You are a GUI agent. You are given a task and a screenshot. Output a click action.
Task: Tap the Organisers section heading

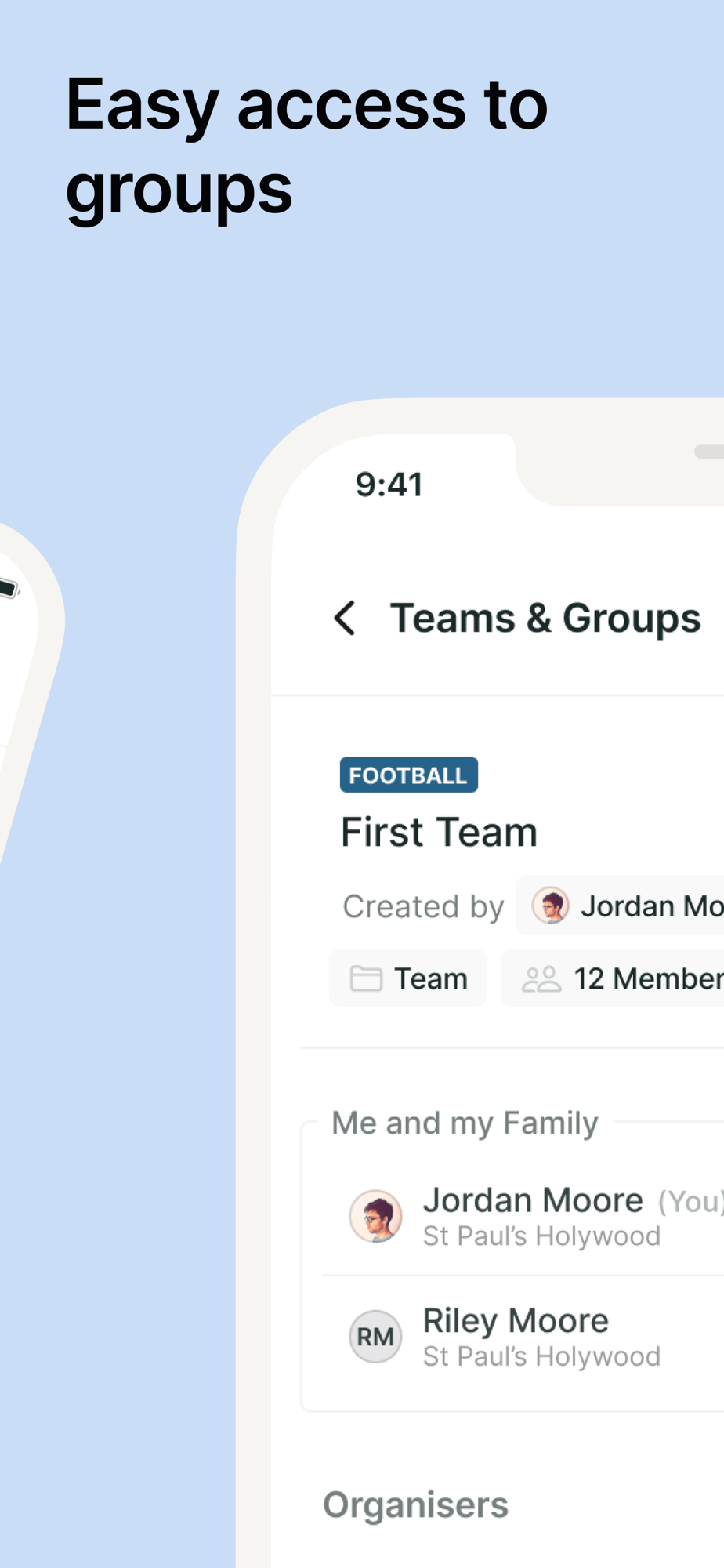click(x=415, y=1505)
